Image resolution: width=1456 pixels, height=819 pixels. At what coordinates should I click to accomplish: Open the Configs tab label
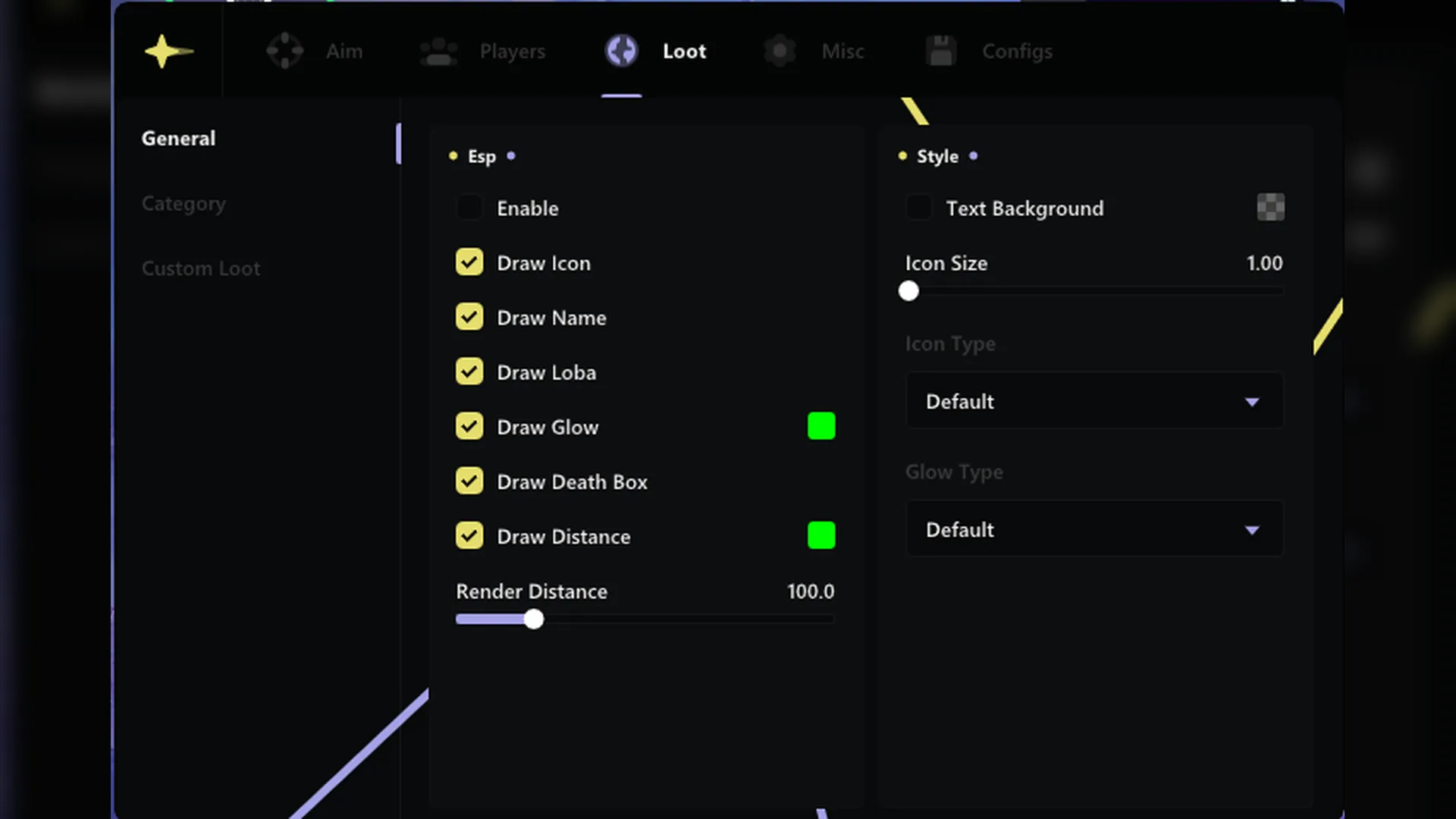click(x=1017, y=52)
